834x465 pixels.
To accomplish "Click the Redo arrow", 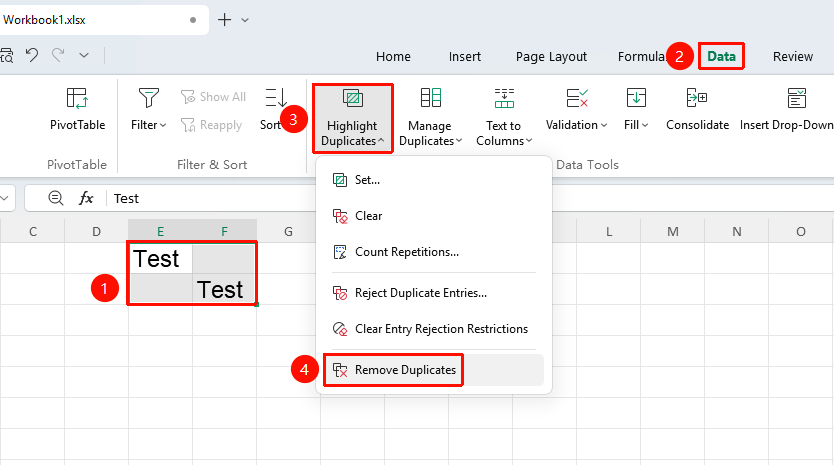I will point(58,55).
